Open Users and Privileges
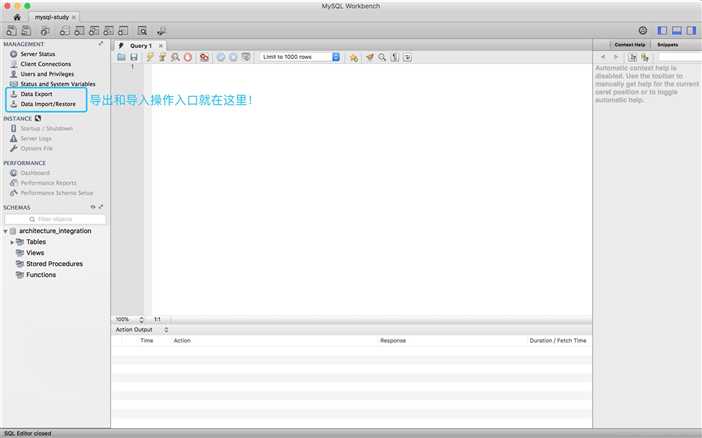Screen dimensions: 702x438 pos(47,74)
